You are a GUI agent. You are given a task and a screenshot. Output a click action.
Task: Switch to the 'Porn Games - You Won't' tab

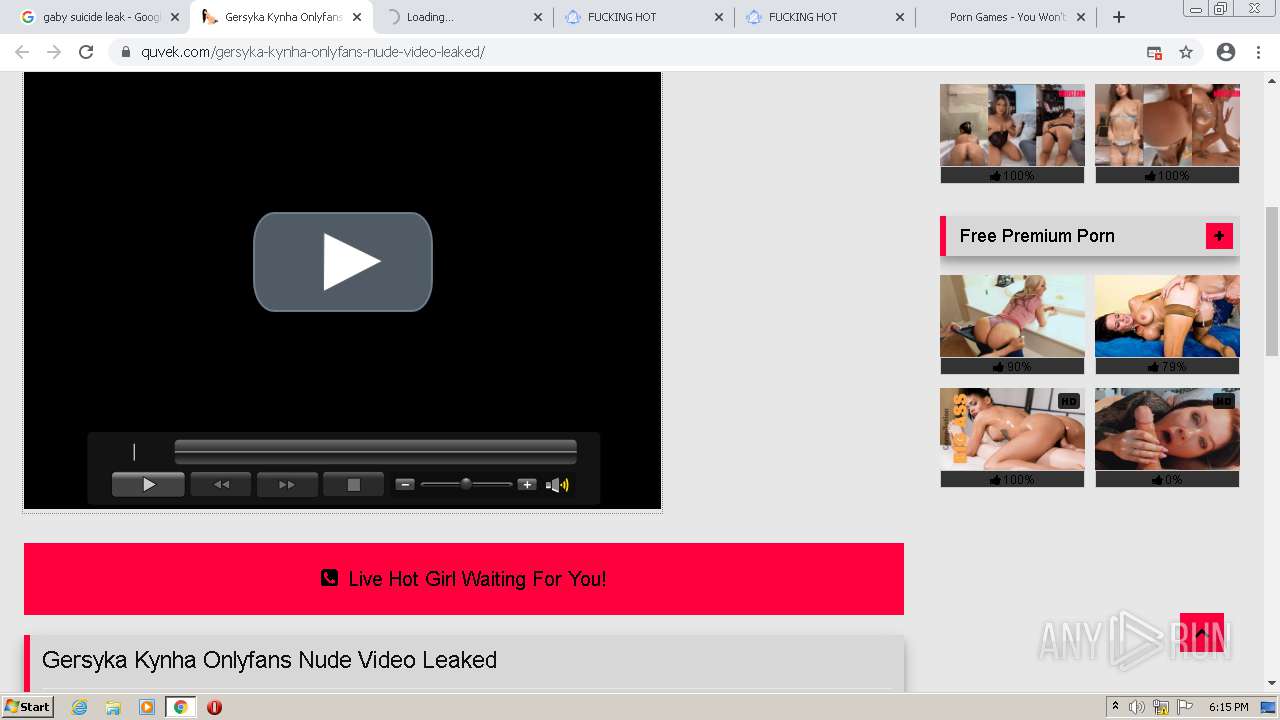point(1005,17)
